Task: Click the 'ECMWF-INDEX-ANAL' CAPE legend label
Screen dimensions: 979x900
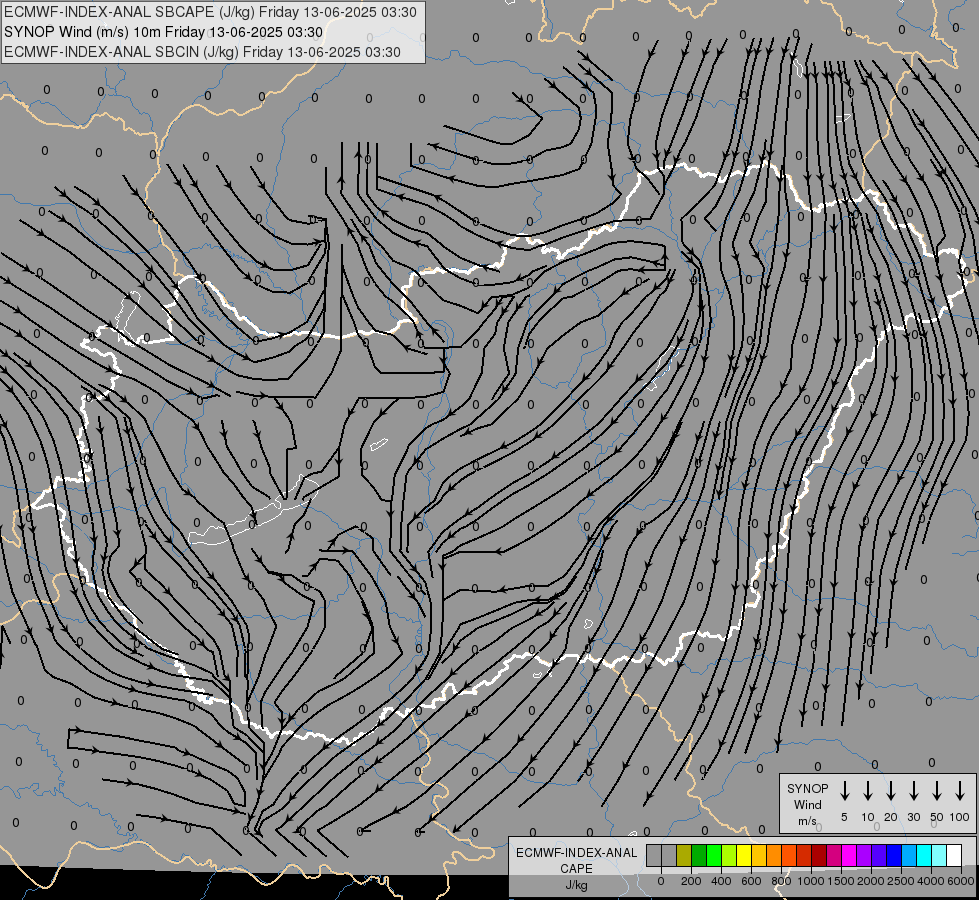Action: [x=576, y=853]
